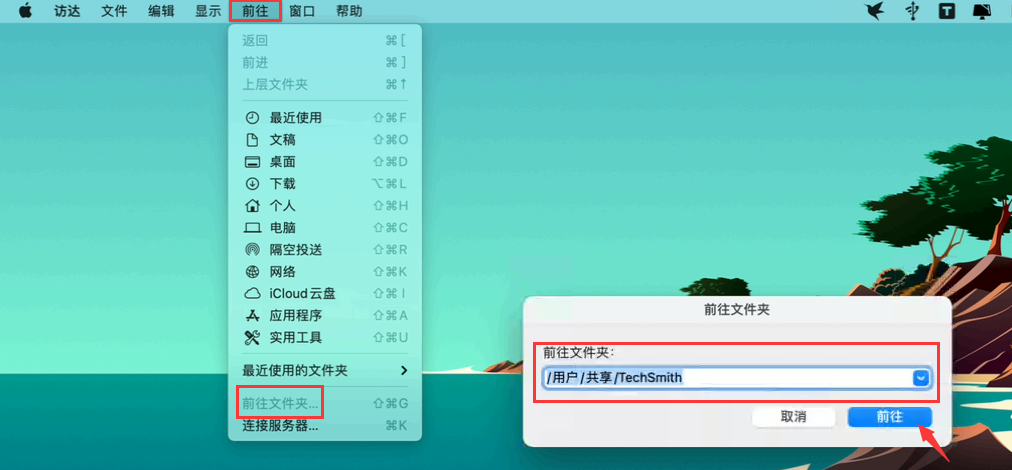Click the black T icon in menu bar

(x=946, y=11)
